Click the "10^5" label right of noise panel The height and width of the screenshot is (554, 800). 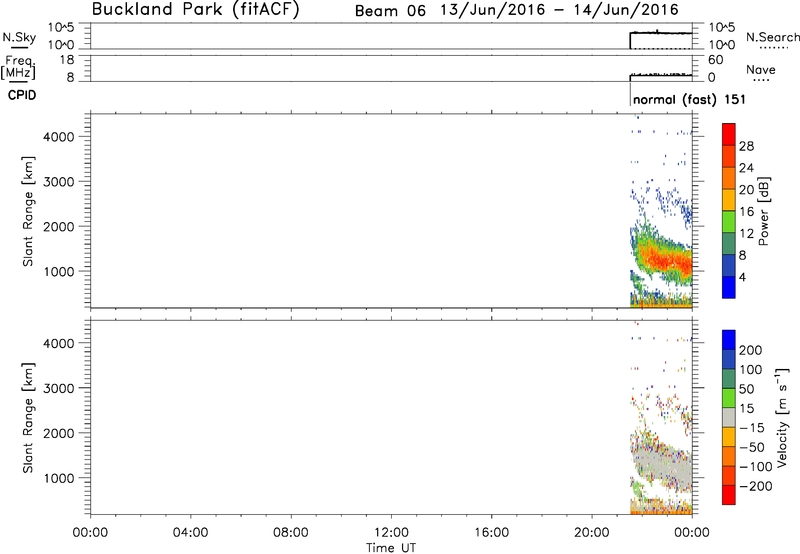coord(722,27)
